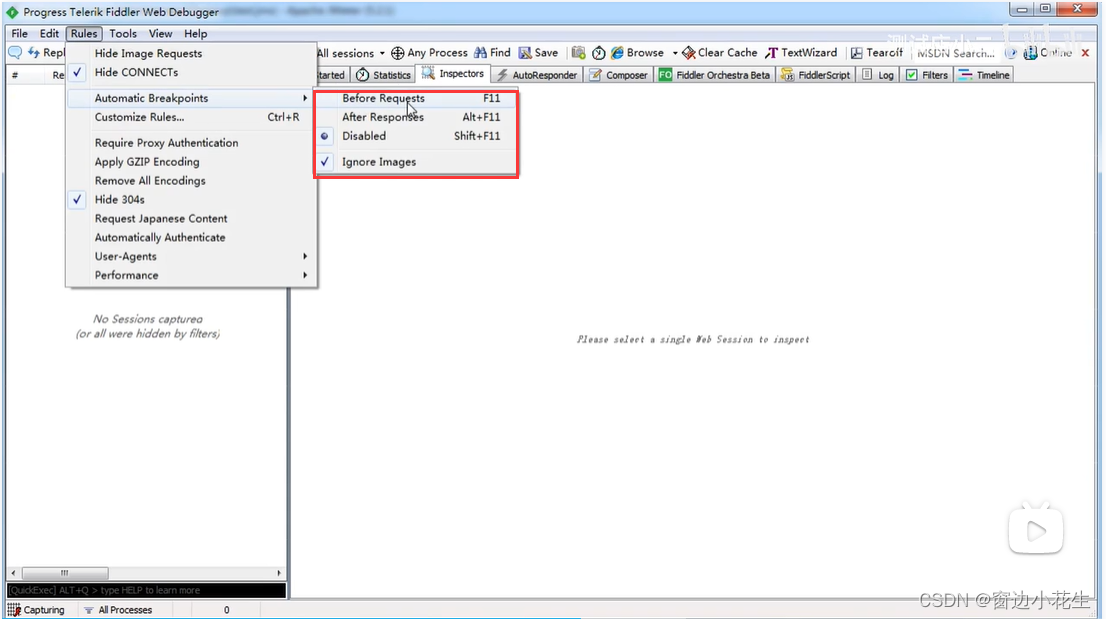
Task: Toggle Automatically Authenticate option
Action: tap(191, 238)
